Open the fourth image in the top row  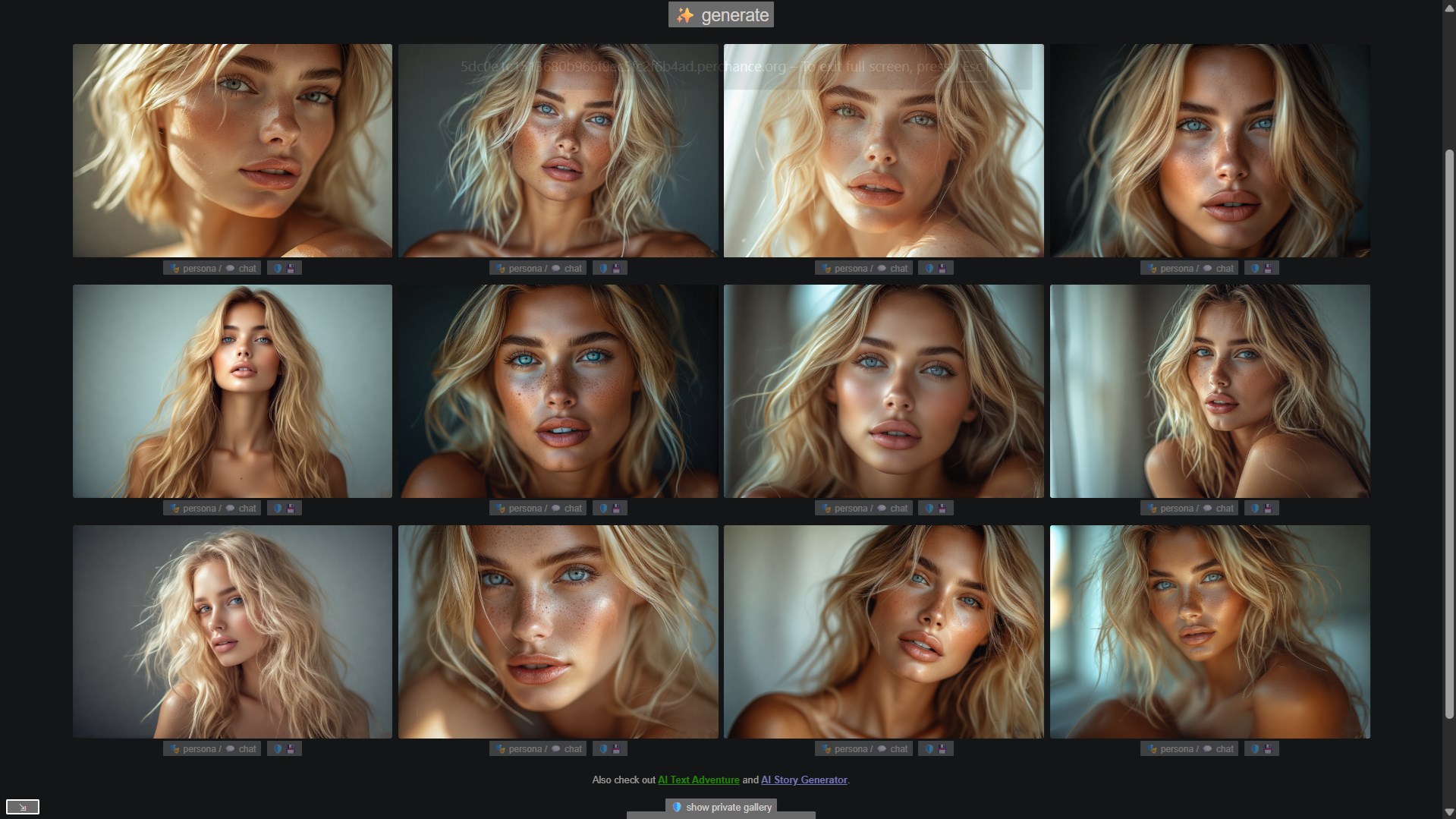point(1210,150)
